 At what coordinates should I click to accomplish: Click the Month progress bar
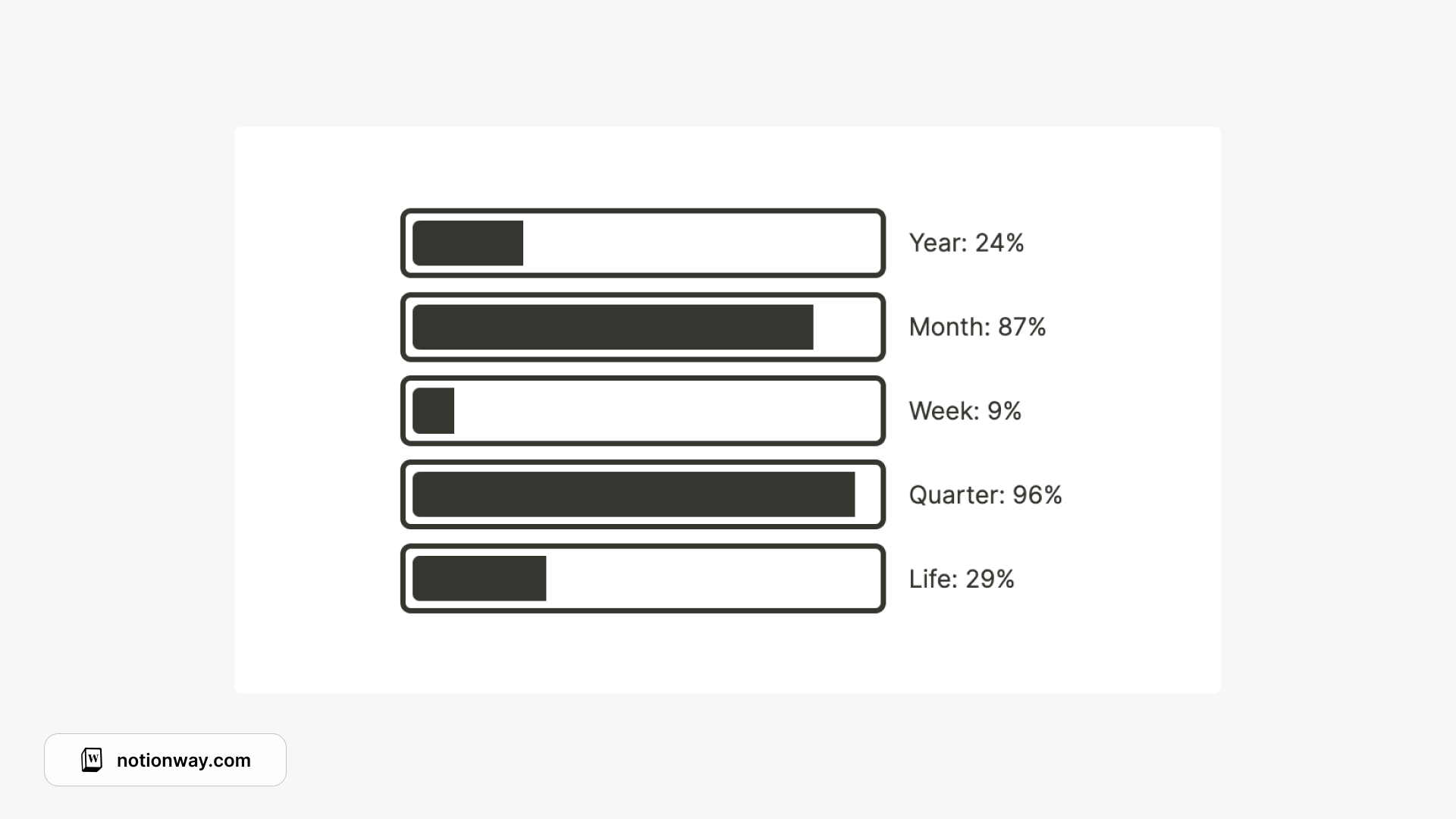643,327
